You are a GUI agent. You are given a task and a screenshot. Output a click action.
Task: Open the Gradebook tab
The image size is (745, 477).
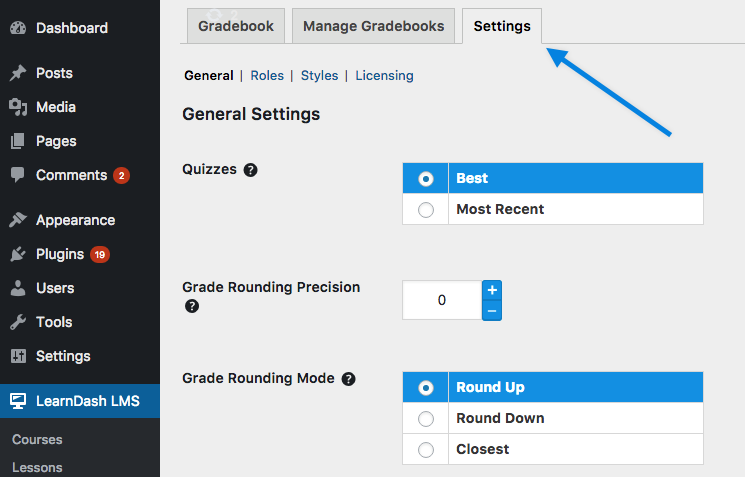(236, 26)
